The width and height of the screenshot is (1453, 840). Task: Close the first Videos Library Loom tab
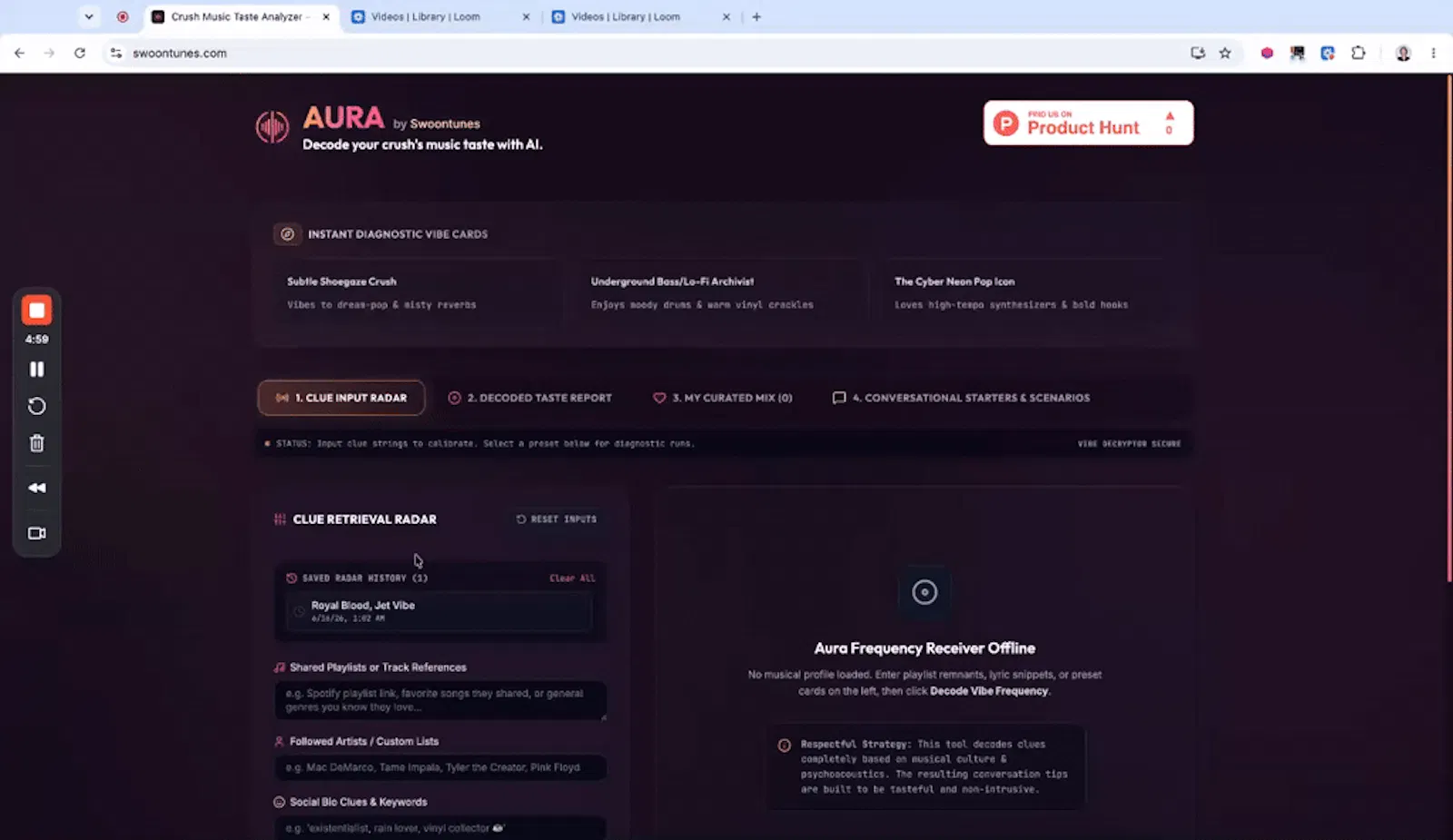tap(526, 16)
